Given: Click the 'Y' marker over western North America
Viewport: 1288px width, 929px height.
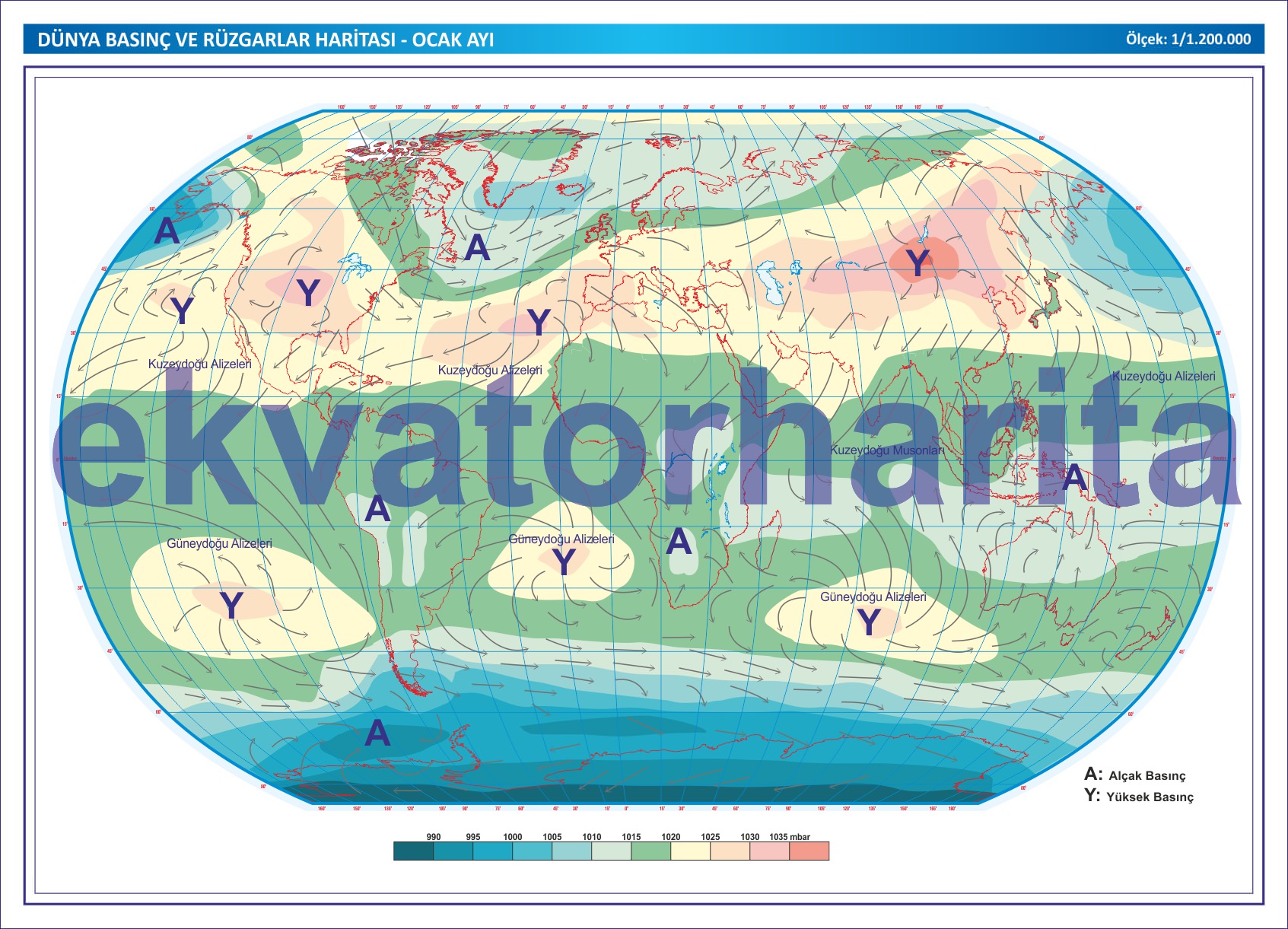Looking at the screenshot, I should click(x=308, y=293).
